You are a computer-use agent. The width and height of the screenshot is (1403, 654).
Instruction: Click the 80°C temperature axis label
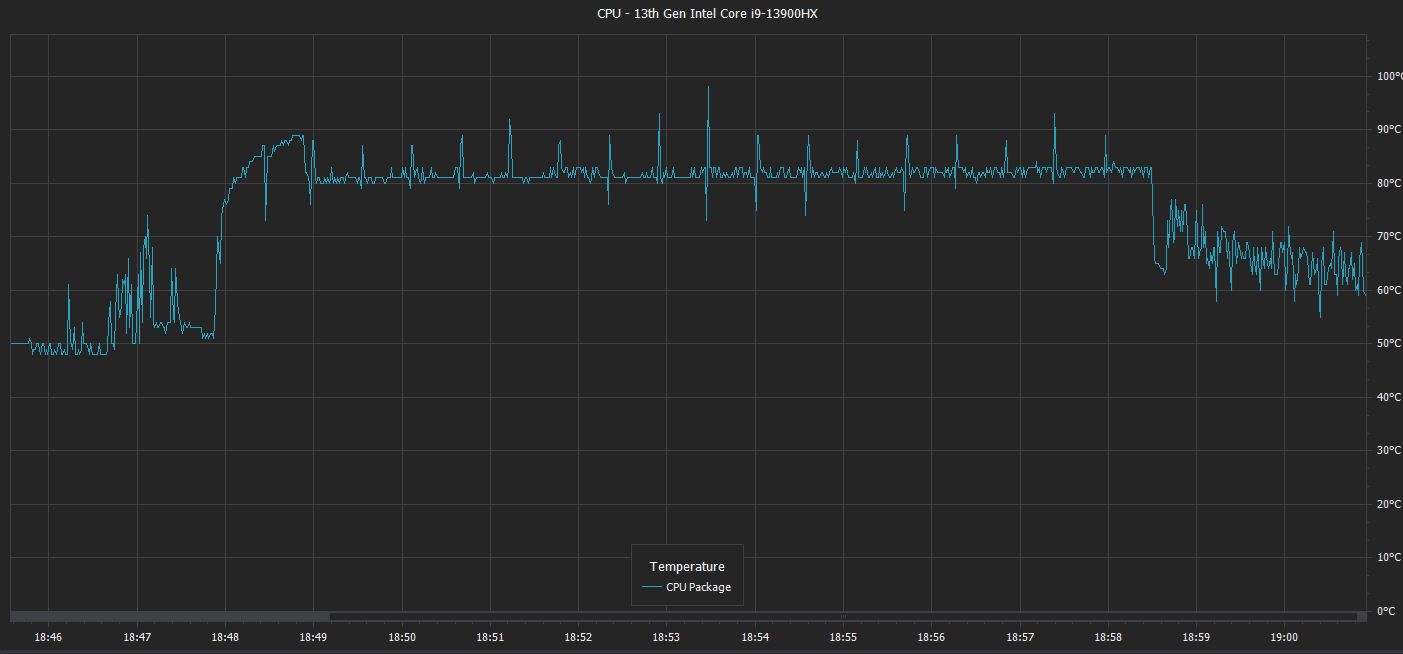tap(1389, 183)
